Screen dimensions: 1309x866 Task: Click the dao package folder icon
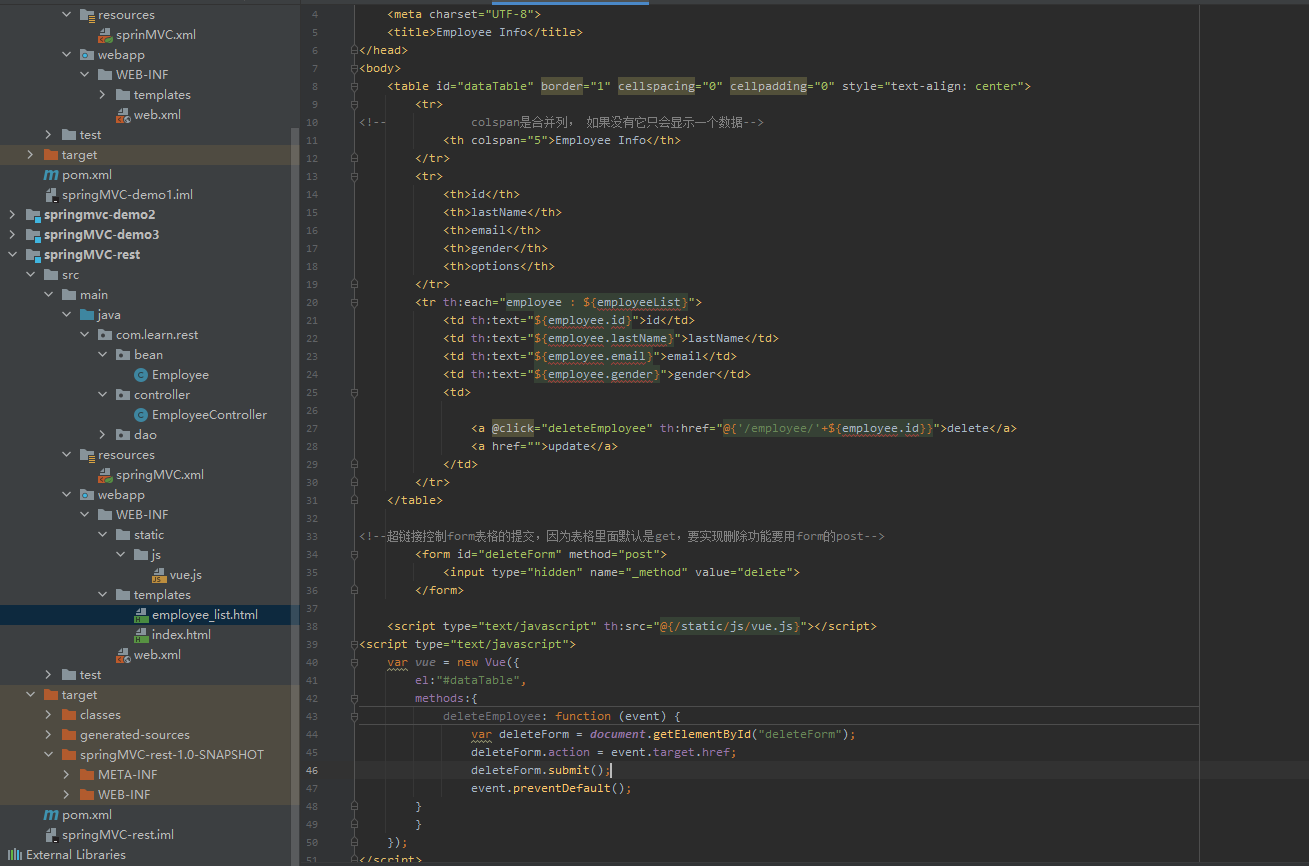123,435
